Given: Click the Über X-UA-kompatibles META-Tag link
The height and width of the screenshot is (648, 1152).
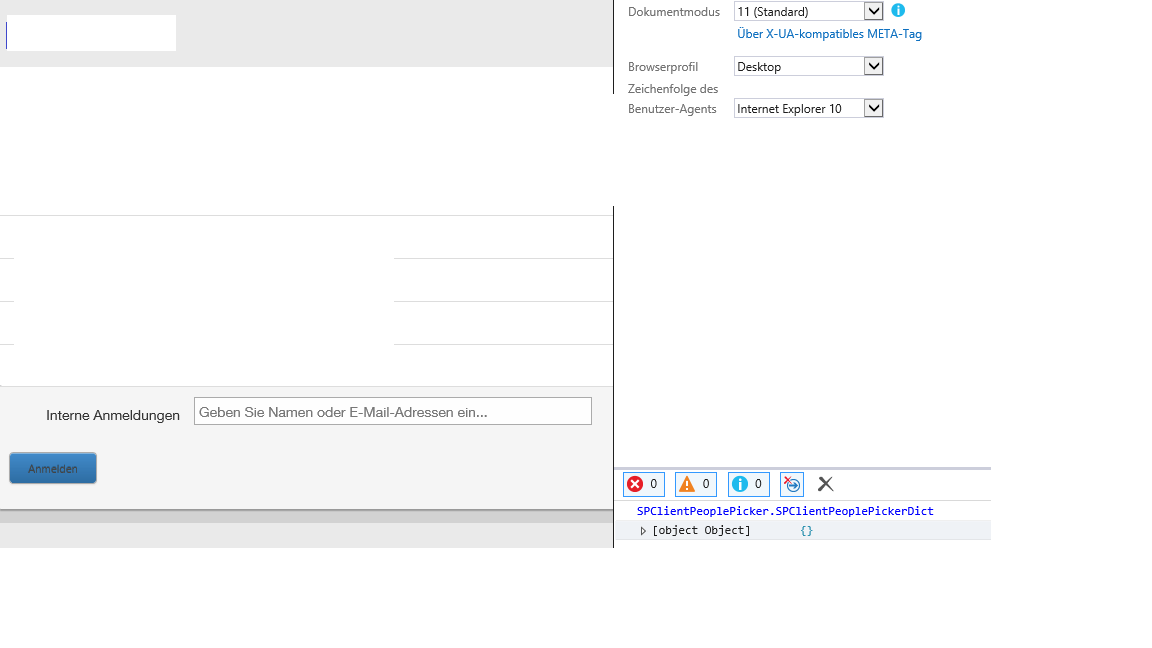Looking at the screenshot, I should coord(828,33).
